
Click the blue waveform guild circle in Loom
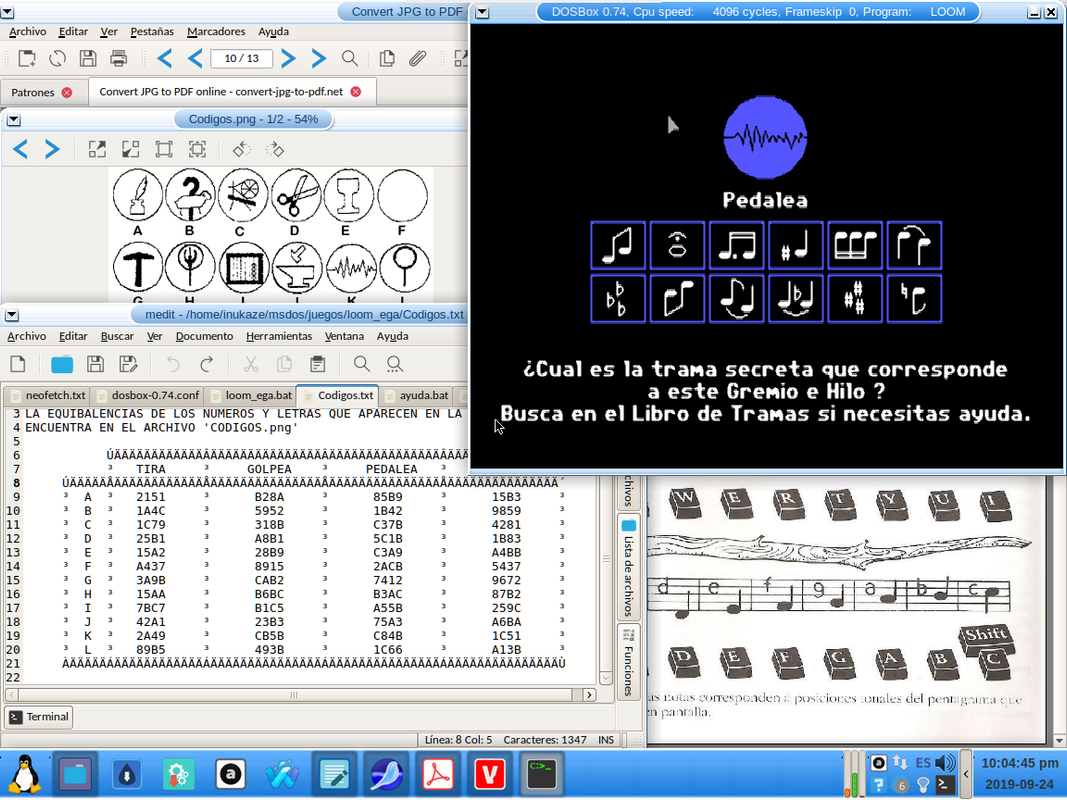(x=765, y=137)
